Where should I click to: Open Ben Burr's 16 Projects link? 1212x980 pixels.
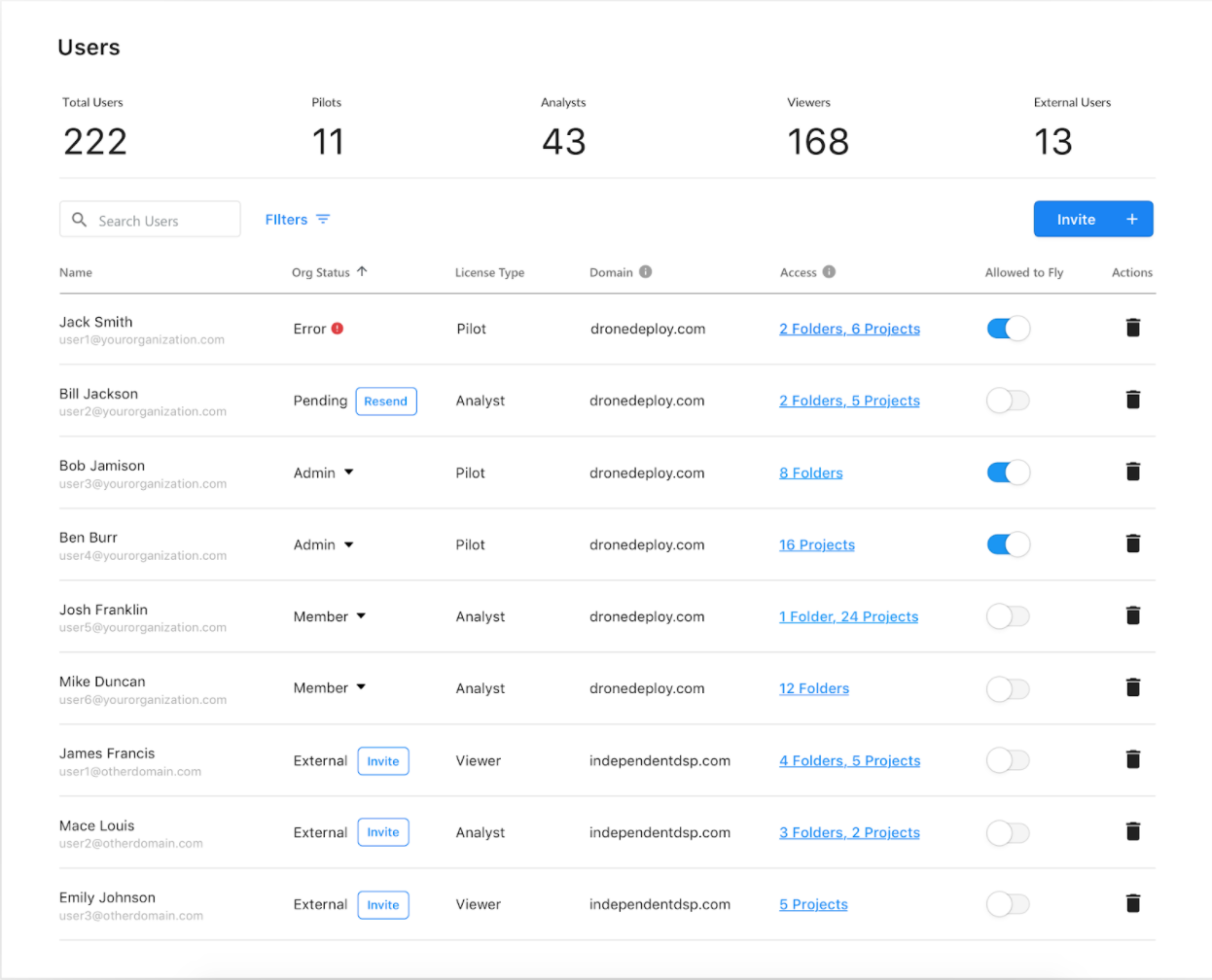tap(816, 545)
